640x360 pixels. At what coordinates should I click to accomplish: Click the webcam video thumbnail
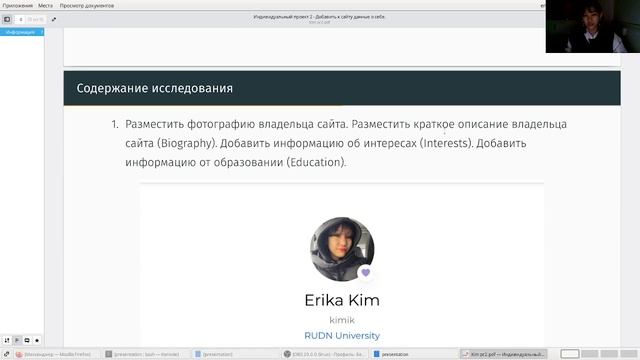point(593,26)
